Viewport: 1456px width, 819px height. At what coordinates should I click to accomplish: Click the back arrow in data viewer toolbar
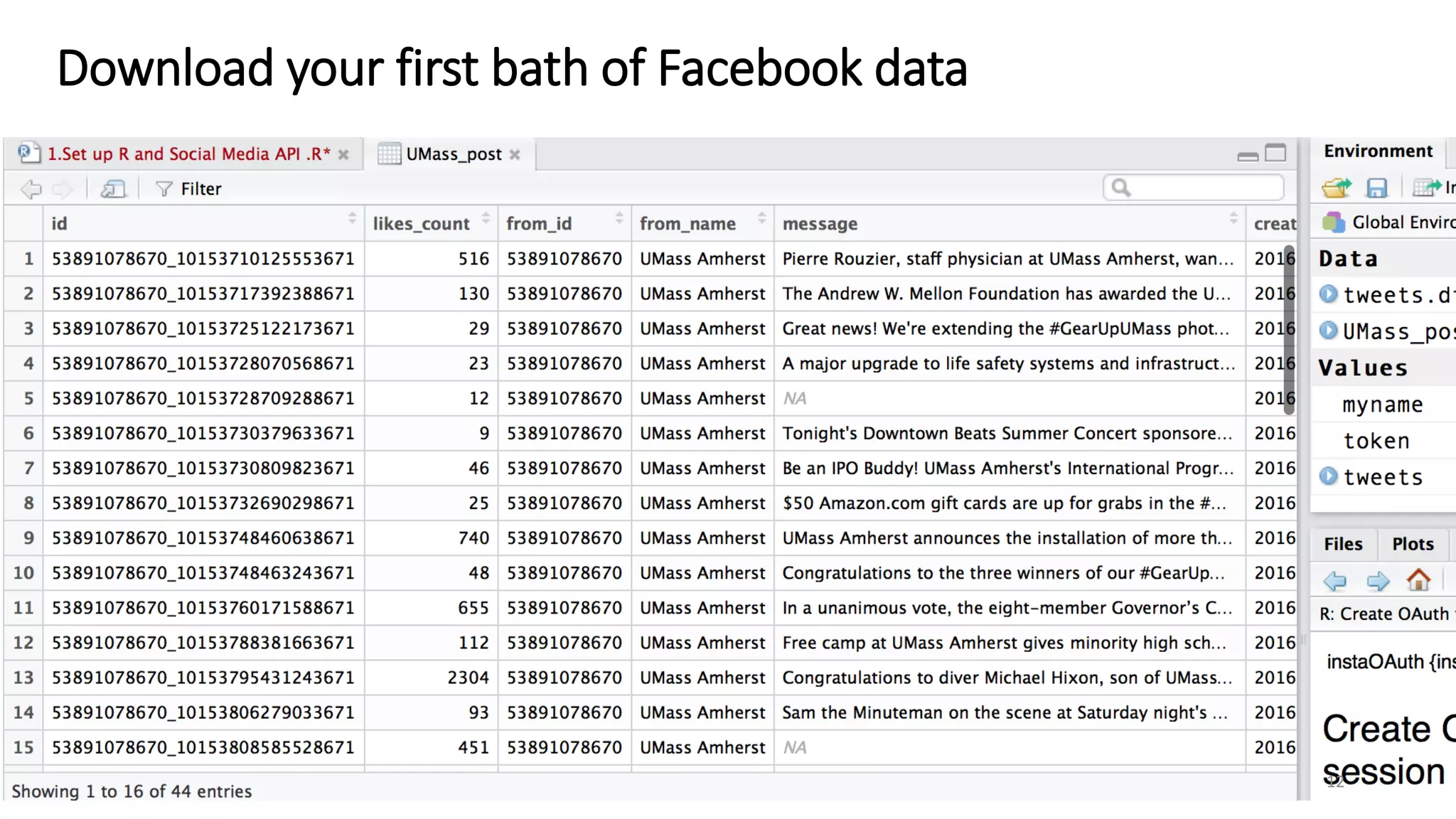(x=31, y=189)
